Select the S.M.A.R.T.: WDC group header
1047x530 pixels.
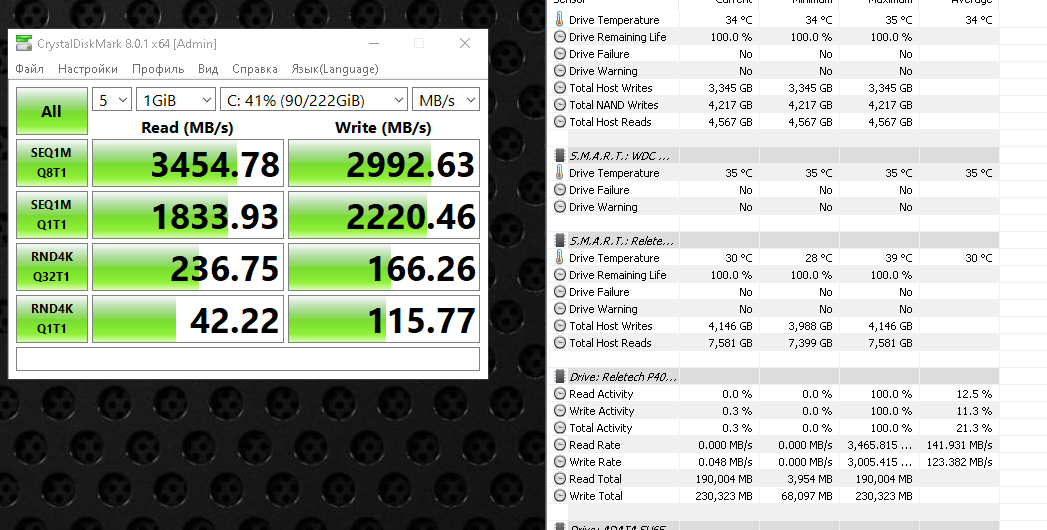tap(774, 156)
